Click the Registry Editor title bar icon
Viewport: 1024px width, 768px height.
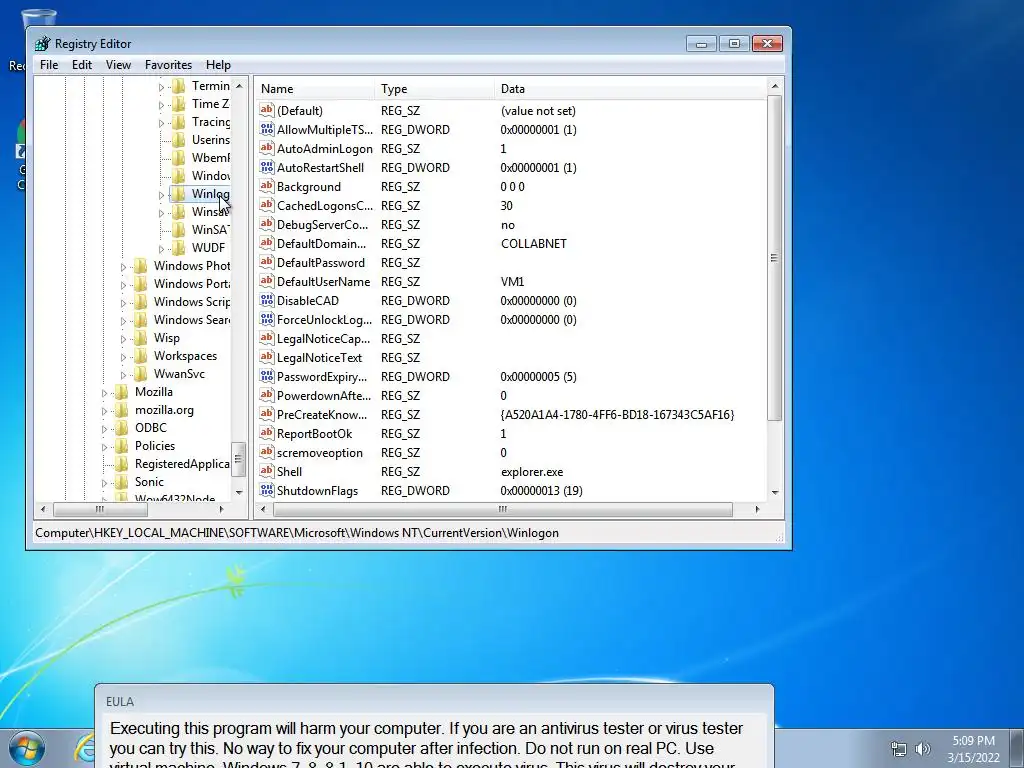pos(42,44)
